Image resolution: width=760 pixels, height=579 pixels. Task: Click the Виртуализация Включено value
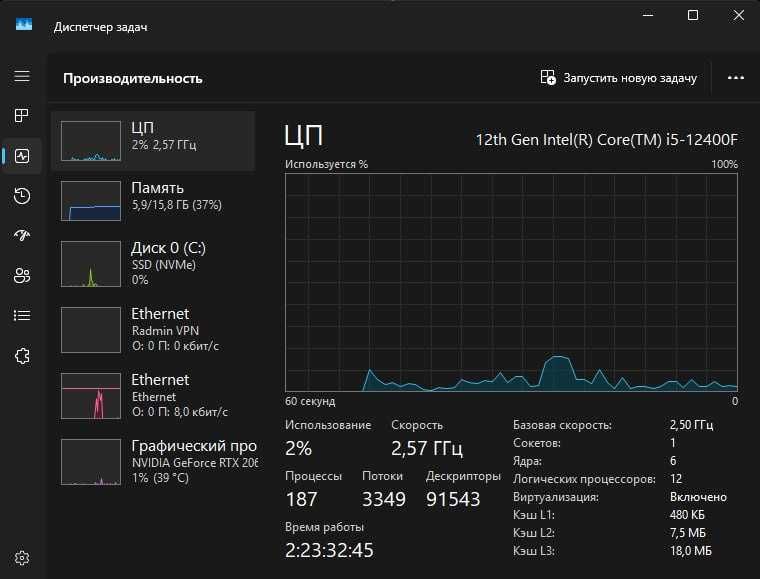698,497
